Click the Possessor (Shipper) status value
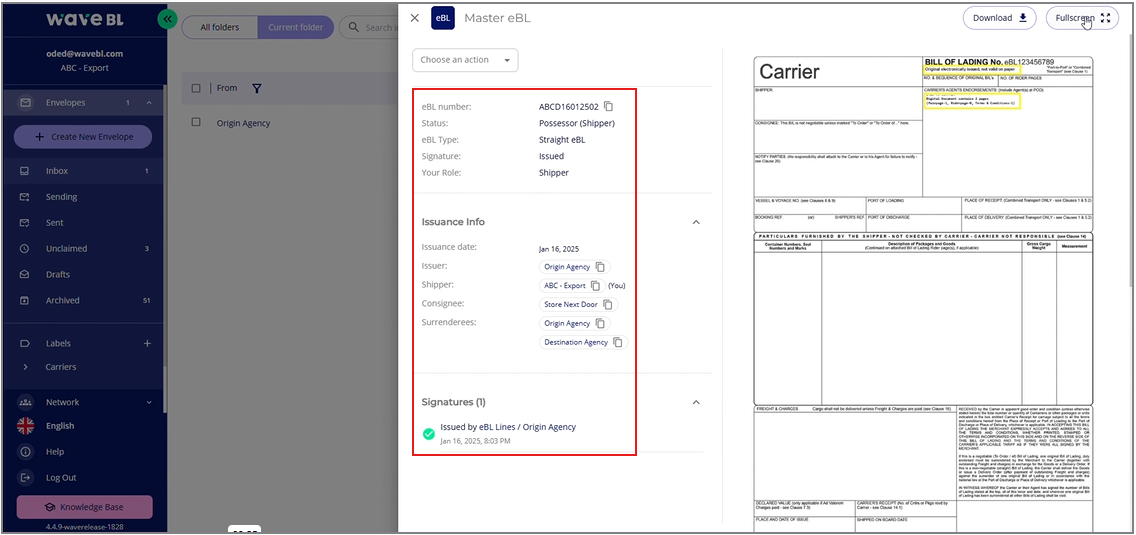This screenshot has height=535, width=1136. pos(577,123)
